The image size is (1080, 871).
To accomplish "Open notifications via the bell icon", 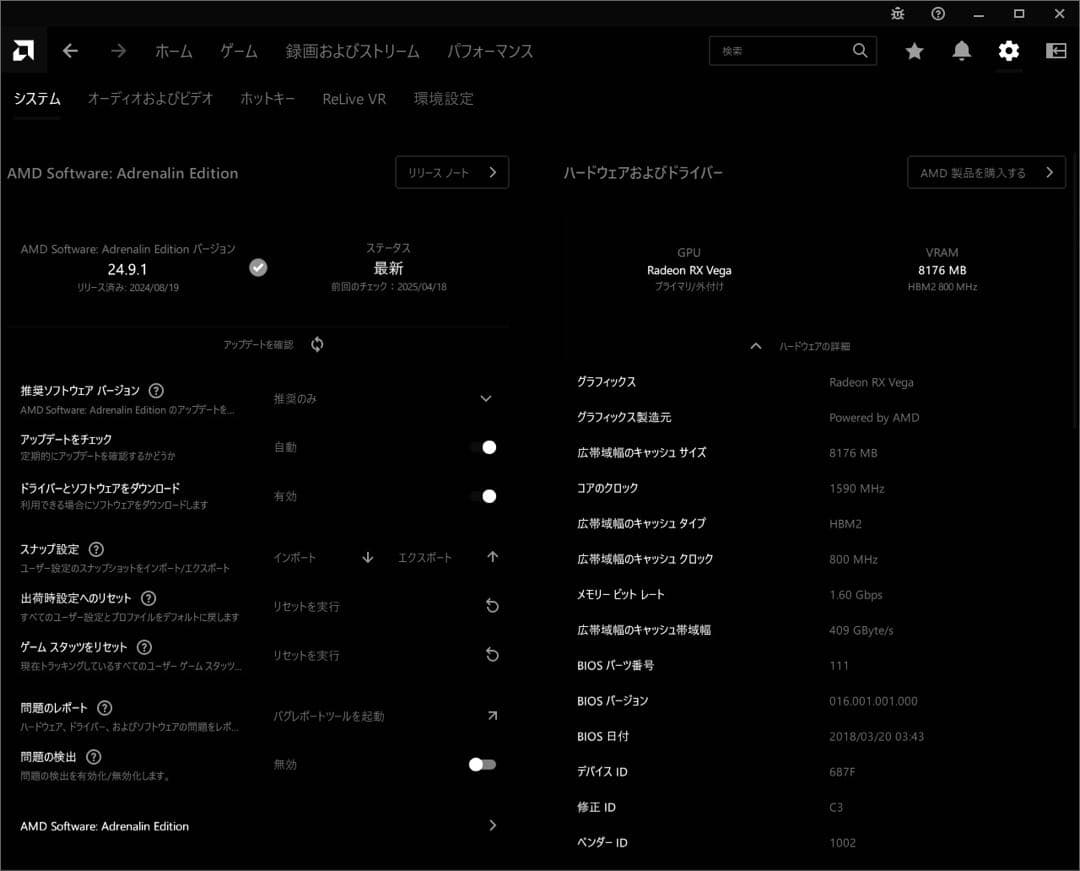I will [x=961, y=50].
